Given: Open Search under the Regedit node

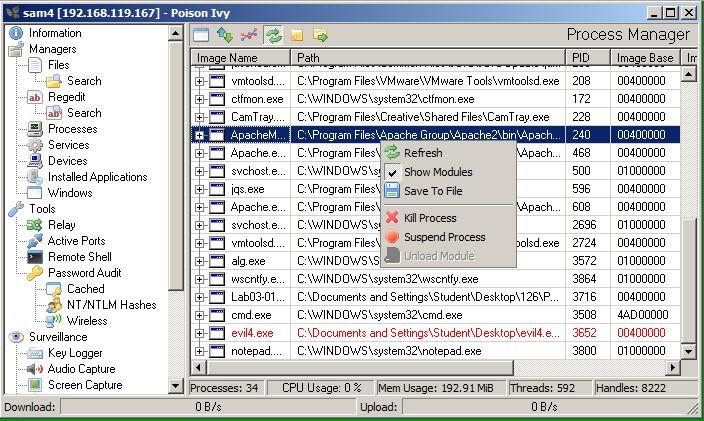Looking at the screenshot, I should (84, 113).
